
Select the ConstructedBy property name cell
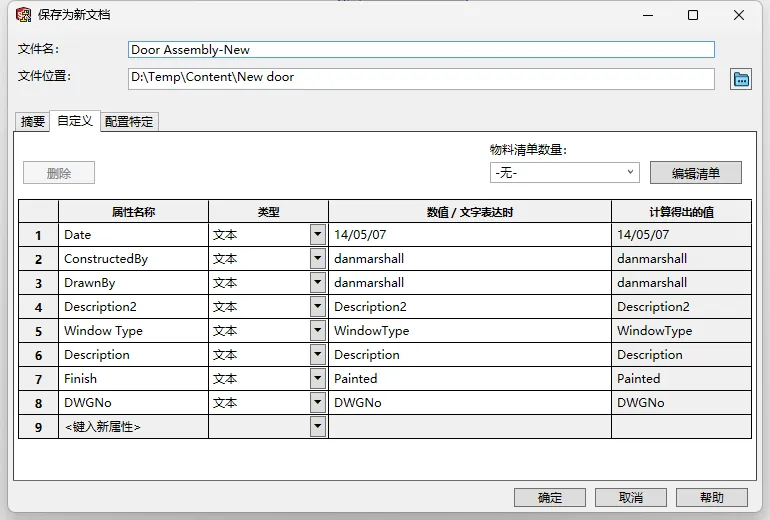point(133,258)
